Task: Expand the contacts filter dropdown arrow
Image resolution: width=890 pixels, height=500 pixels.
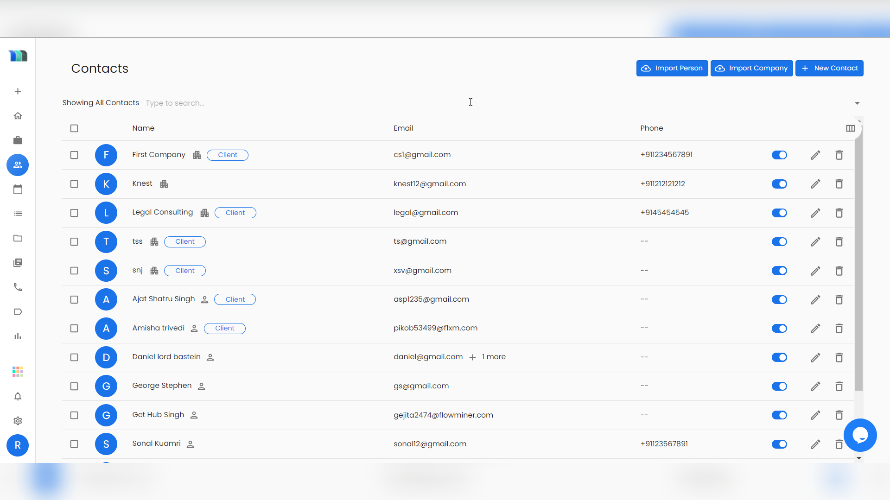Action: pos(857,103)
